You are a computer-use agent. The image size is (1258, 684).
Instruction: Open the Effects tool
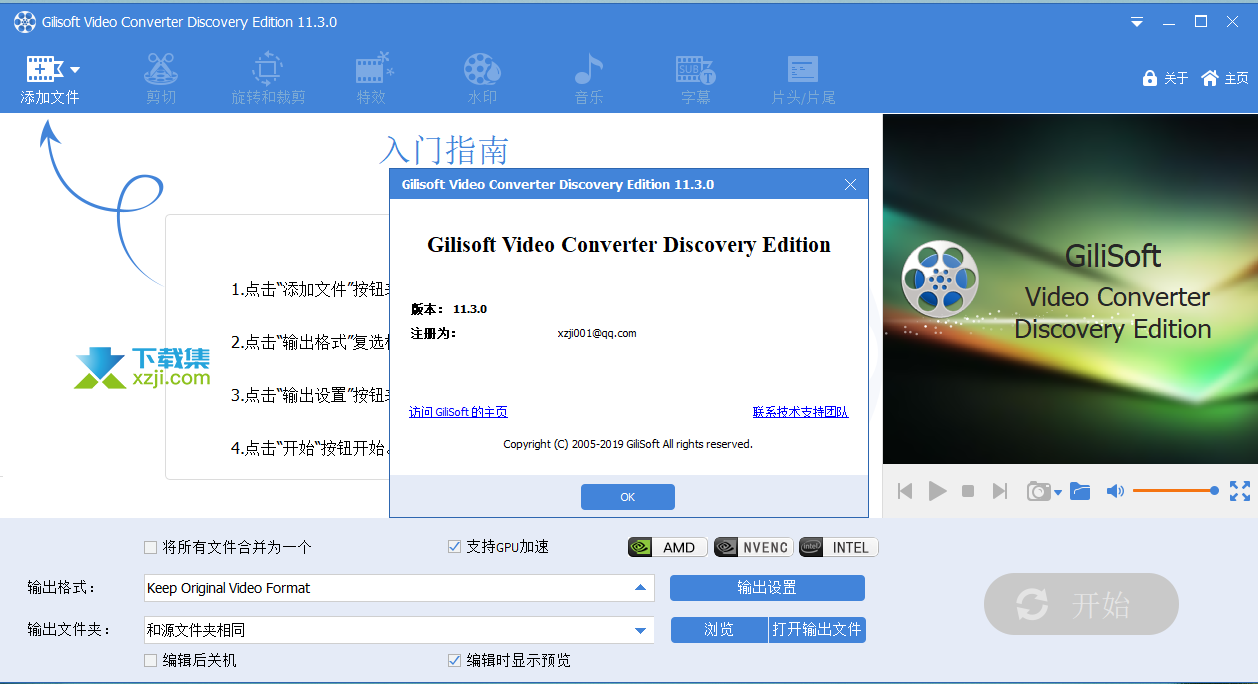pos(373,79)
